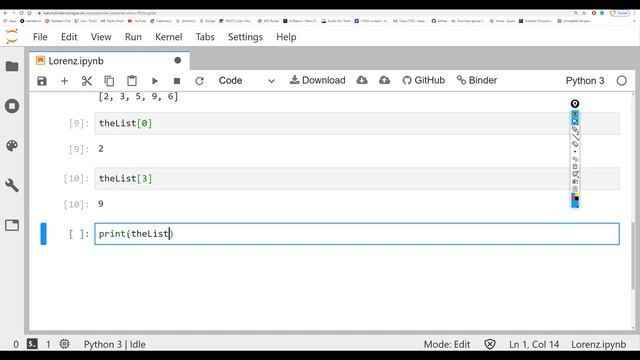Click the JupyterLab logo
This screenshot has height=360, width=640.
pos(12,37)
